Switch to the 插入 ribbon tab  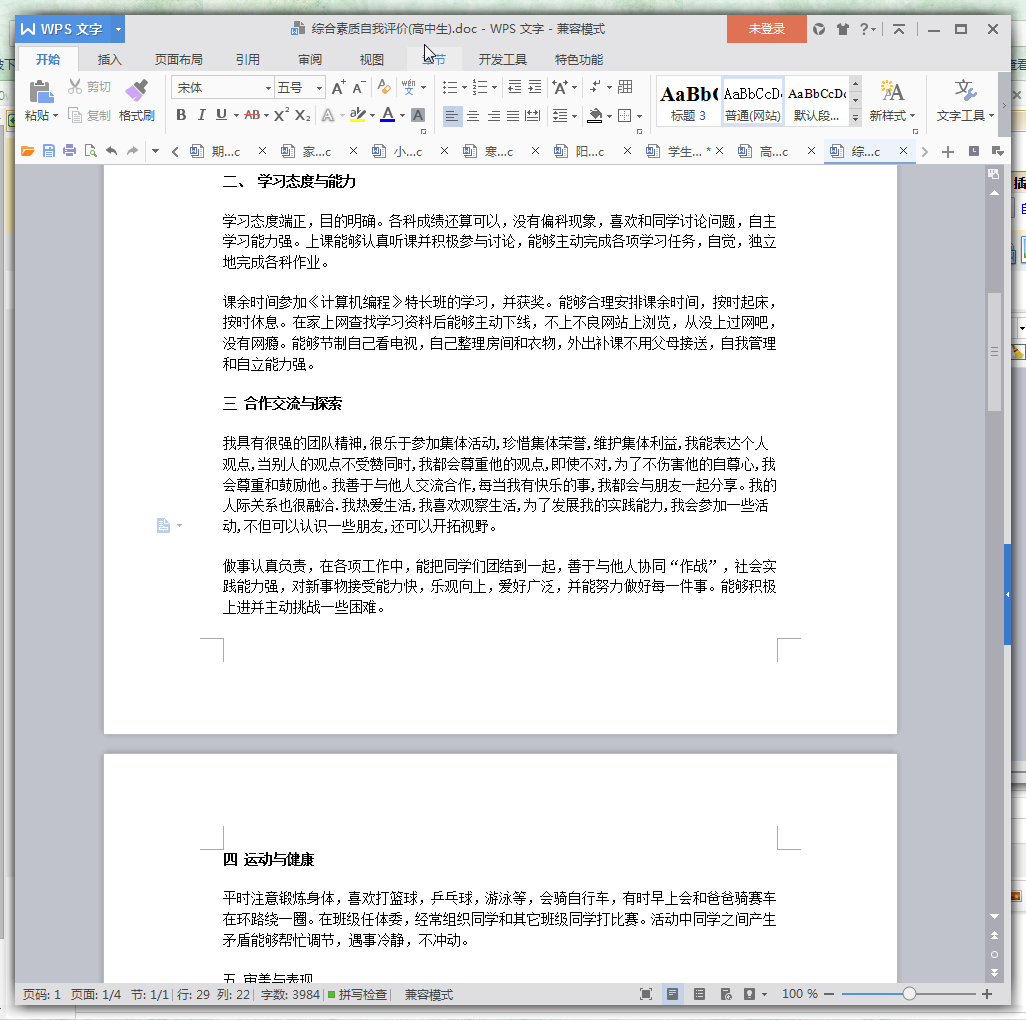pyautogui.click(x=109, y=60)
